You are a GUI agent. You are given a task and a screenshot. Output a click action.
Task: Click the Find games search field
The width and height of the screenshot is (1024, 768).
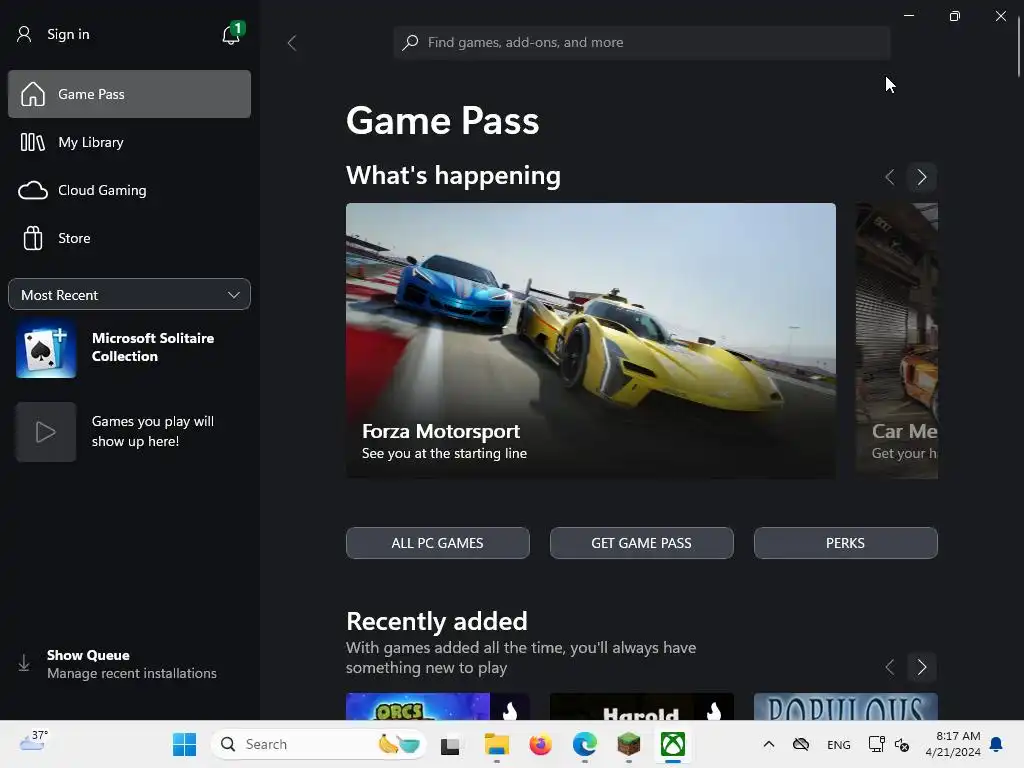[x=642, y=42]
